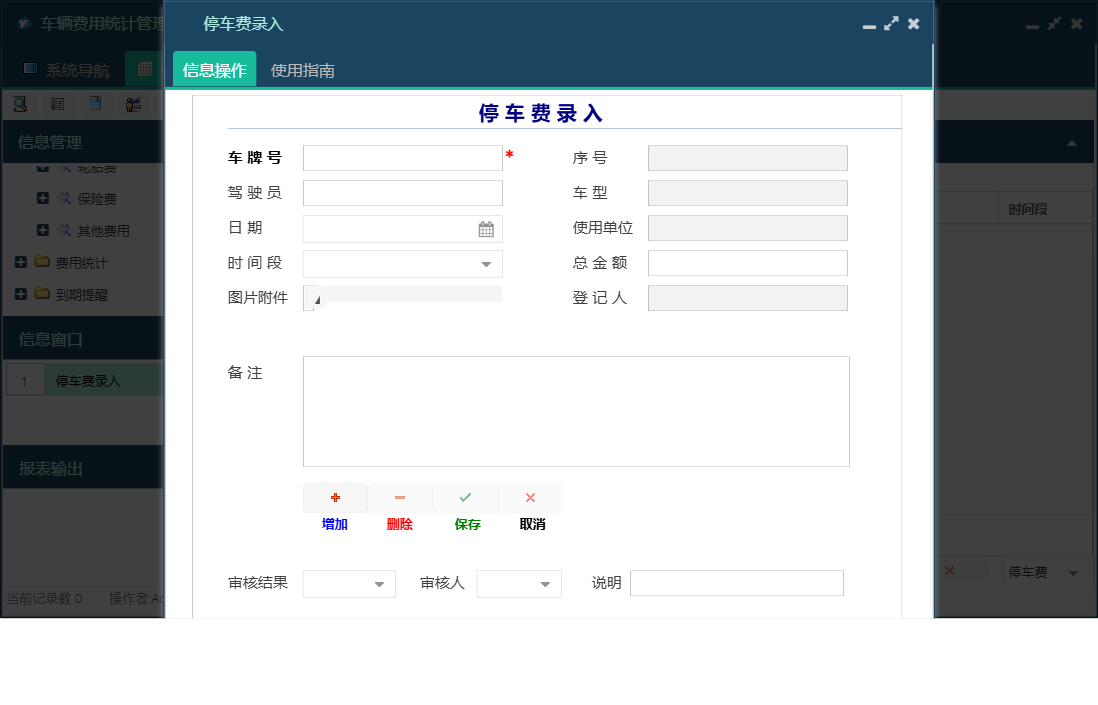Viewport: 1098px width, 705px height.
Task: Select the 信息操作 tab
Action: (214, 71)
